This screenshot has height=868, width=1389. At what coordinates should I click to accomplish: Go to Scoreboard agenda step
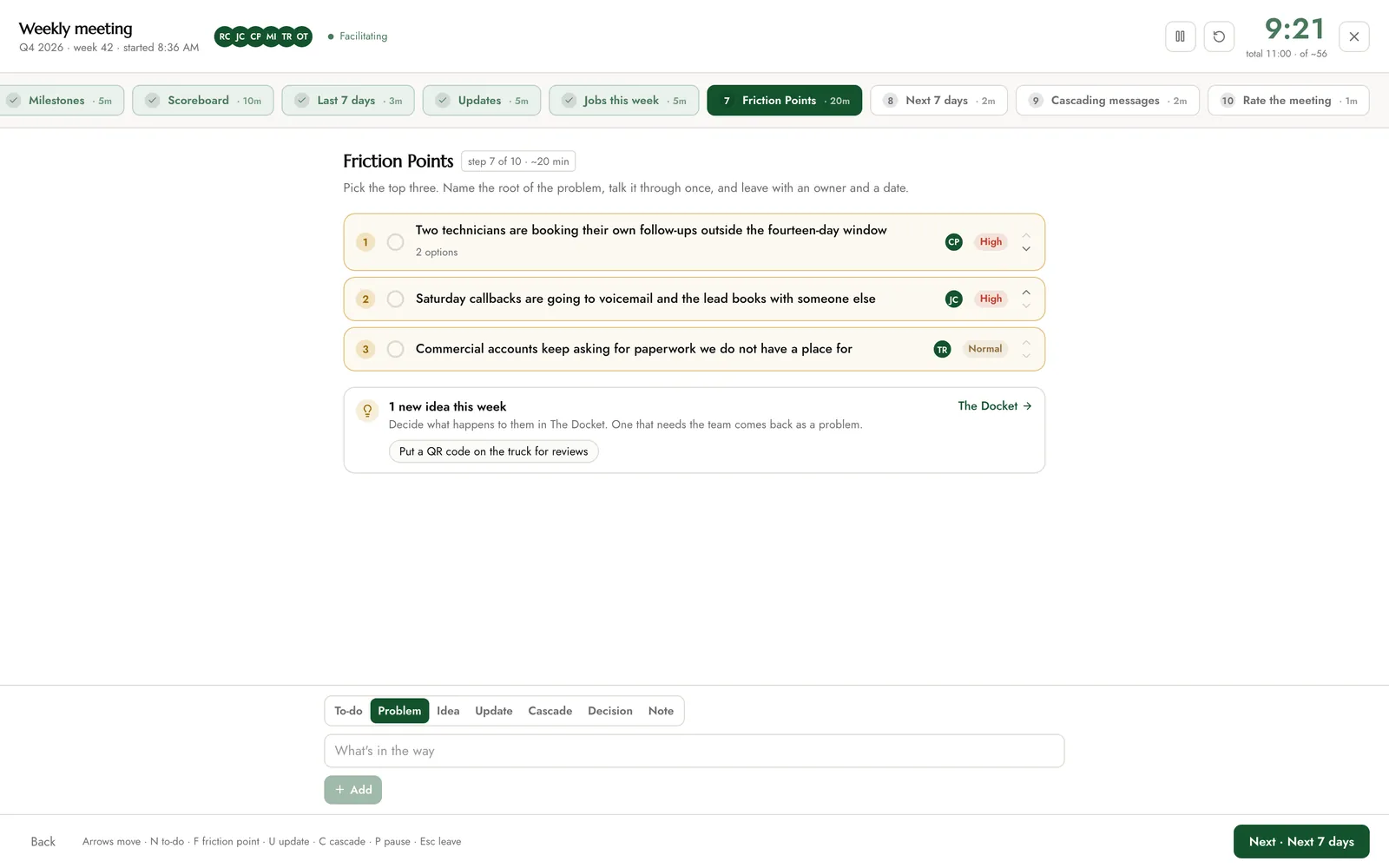(x=203, y=101)
